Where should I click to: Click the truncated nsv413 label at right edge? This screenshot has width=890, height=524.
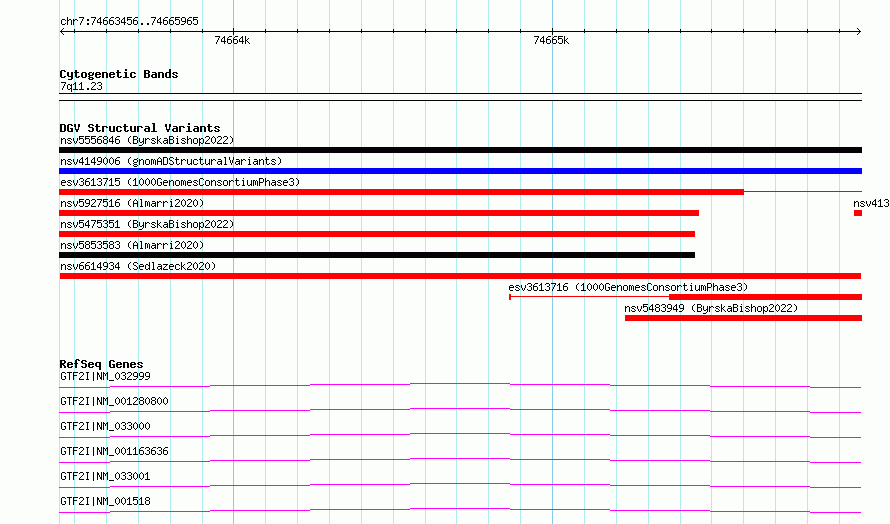pyautogui.click(x=871, y=203)
